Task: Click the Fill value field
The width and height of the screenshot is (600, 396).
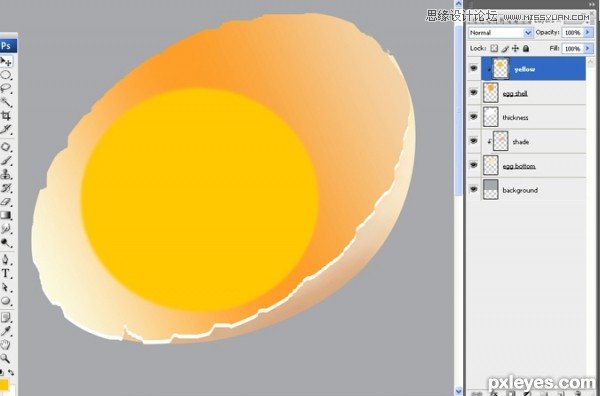Action: pos(572,49)
